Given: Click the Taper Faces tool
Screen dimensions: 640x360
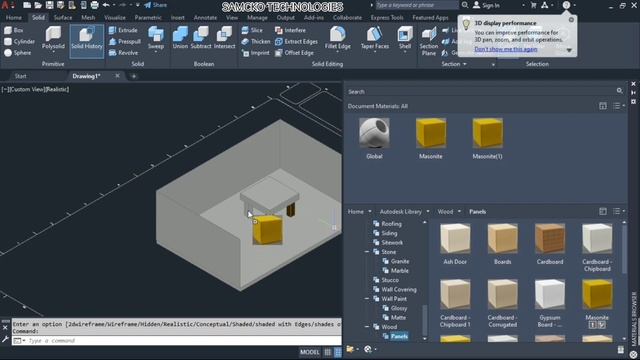Looking at the screenshot, I should (375, 38).
